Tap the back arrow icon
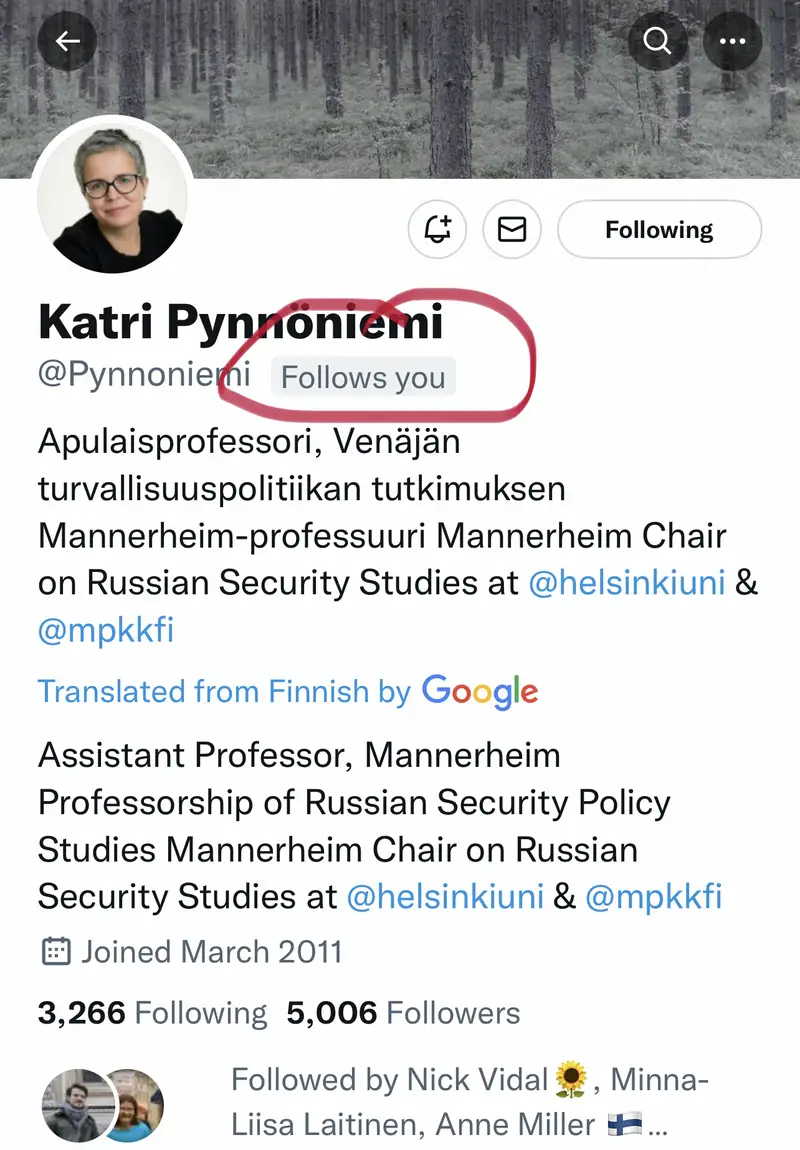800x1150 pixels. point(67,41)
